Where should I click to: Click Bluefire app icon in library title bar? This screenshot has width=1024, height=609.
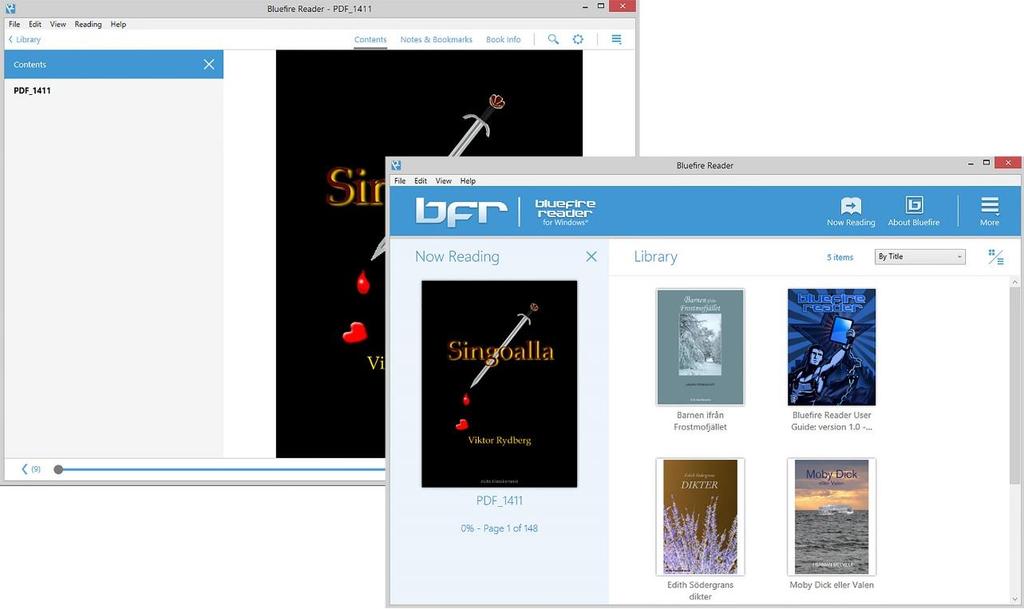click(x=396, y=165)
